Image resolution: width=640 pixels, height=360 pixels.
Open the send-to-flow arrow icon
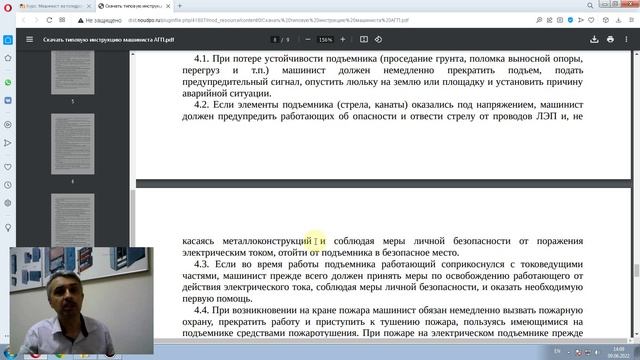click(x=581, y=20)
